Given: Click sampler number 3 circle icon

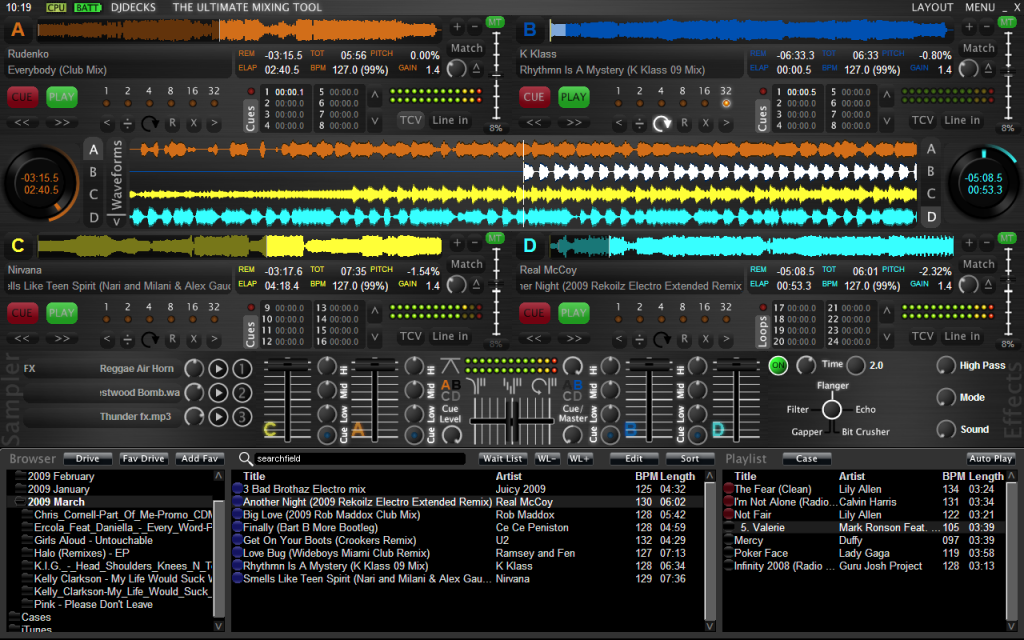Looking at the screenshot, I should tap(242, 417).
